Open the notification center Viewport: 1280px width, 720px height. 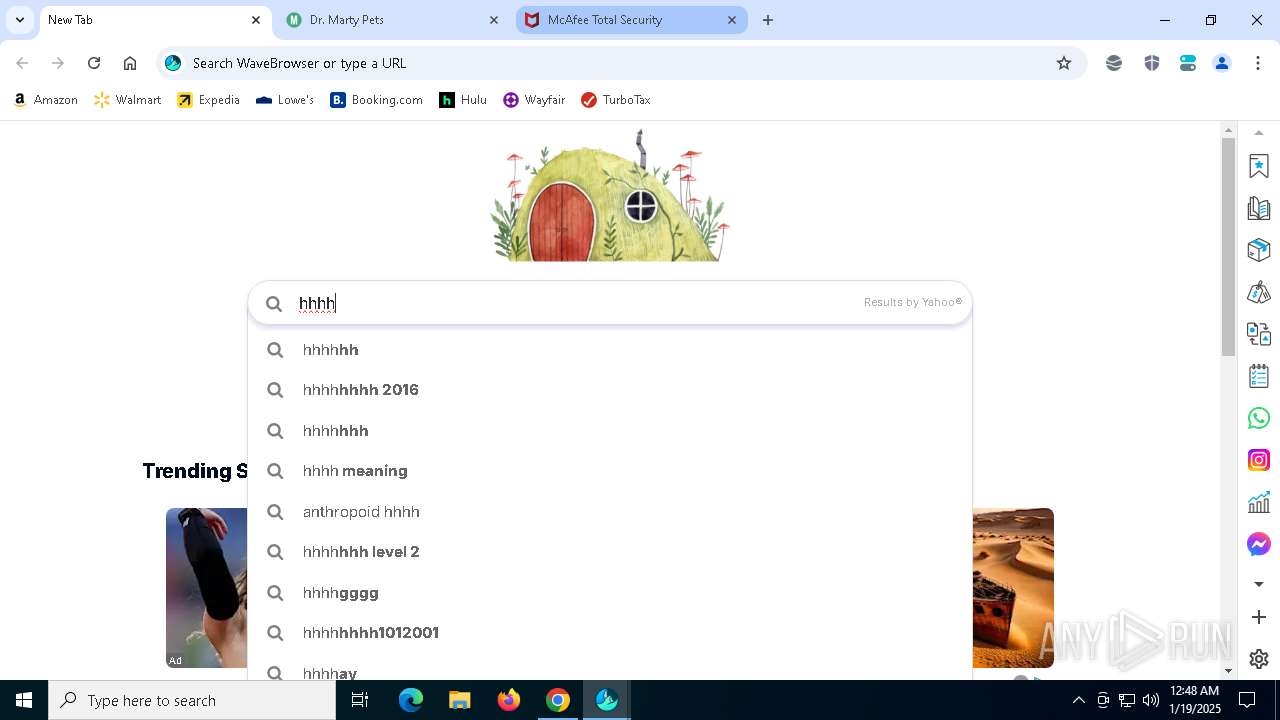click(1247, 700)
